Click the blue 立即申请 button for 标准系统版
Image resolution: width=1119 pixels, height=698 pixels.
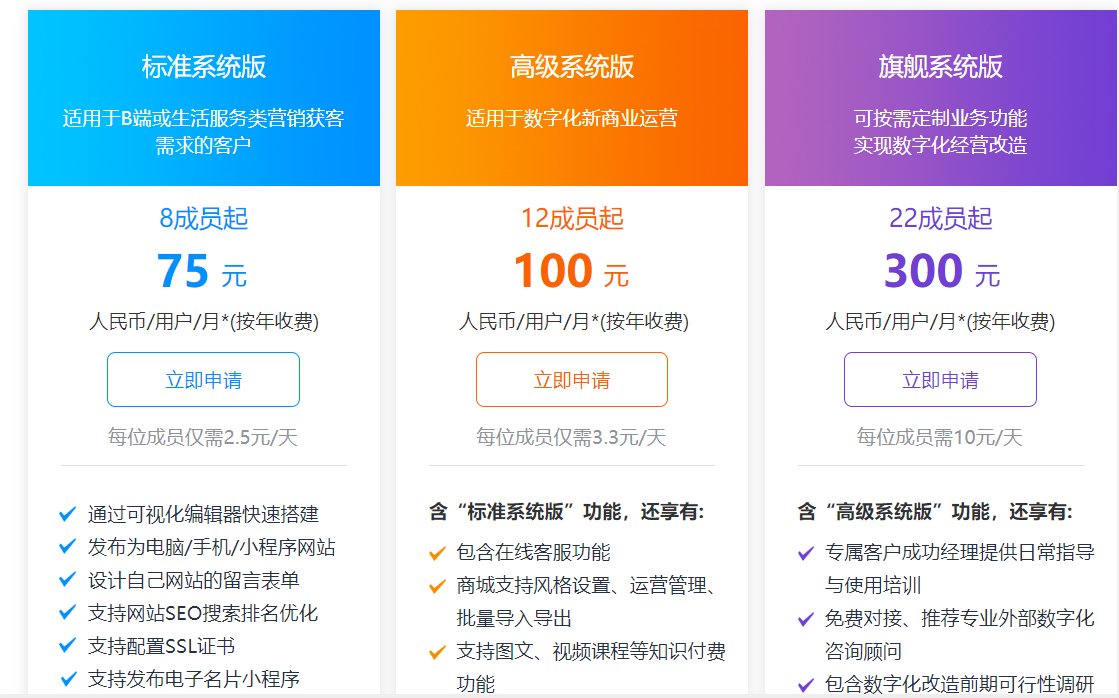click(203, 380)
